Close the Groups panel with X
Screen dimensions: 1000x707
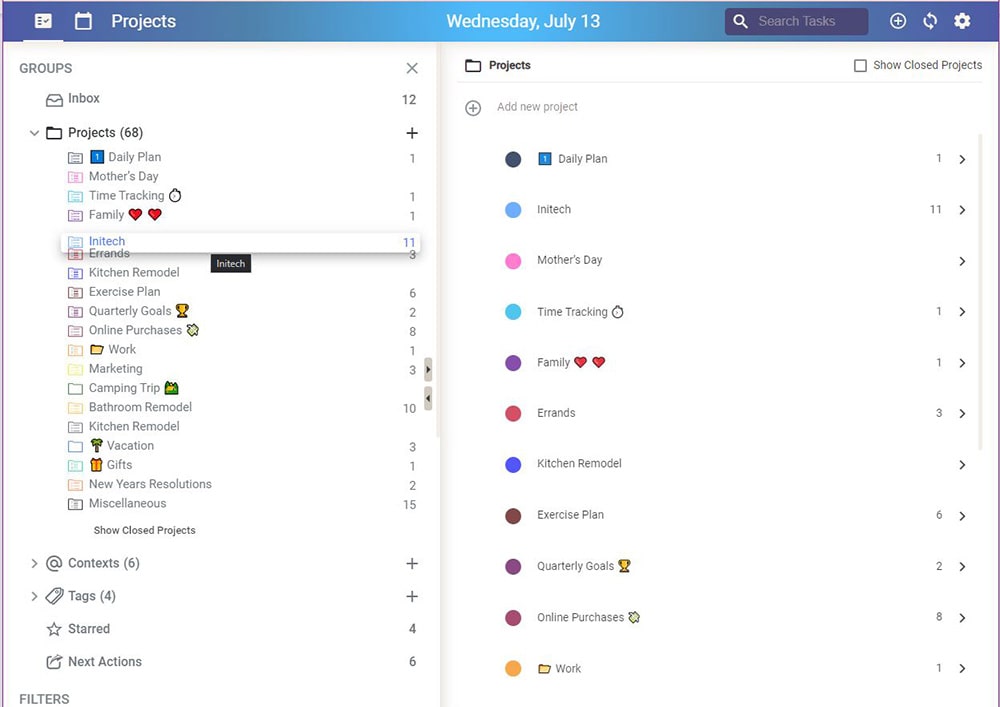tap(412, 68)
